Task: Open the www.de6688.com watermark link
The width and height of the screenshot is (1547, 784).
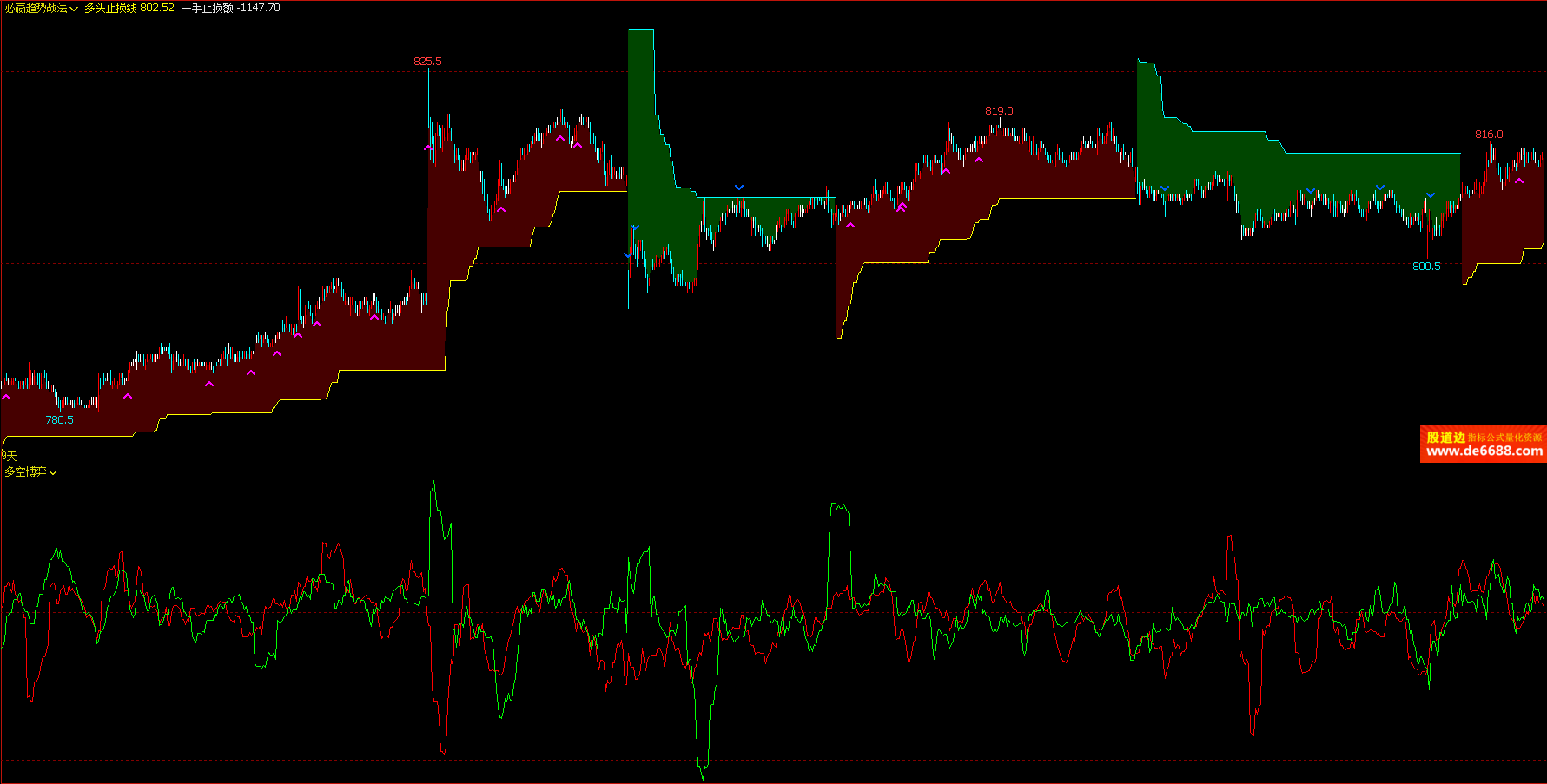Action: (1484, 451)
